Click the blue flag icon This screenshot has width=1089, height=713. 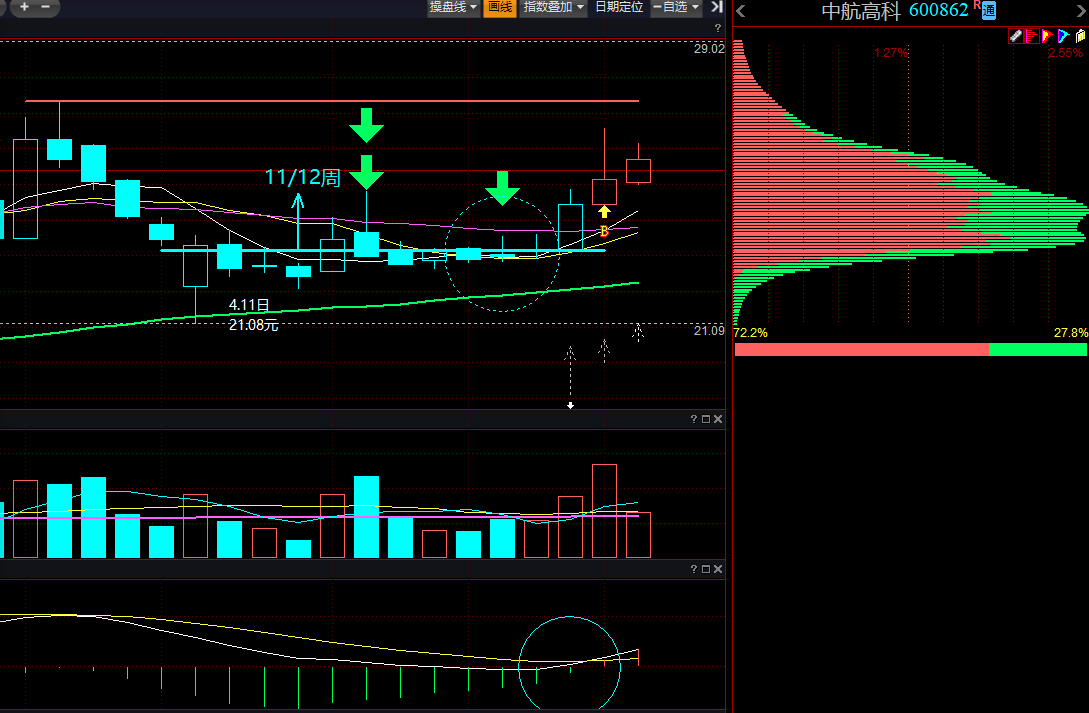(1063, 36)
